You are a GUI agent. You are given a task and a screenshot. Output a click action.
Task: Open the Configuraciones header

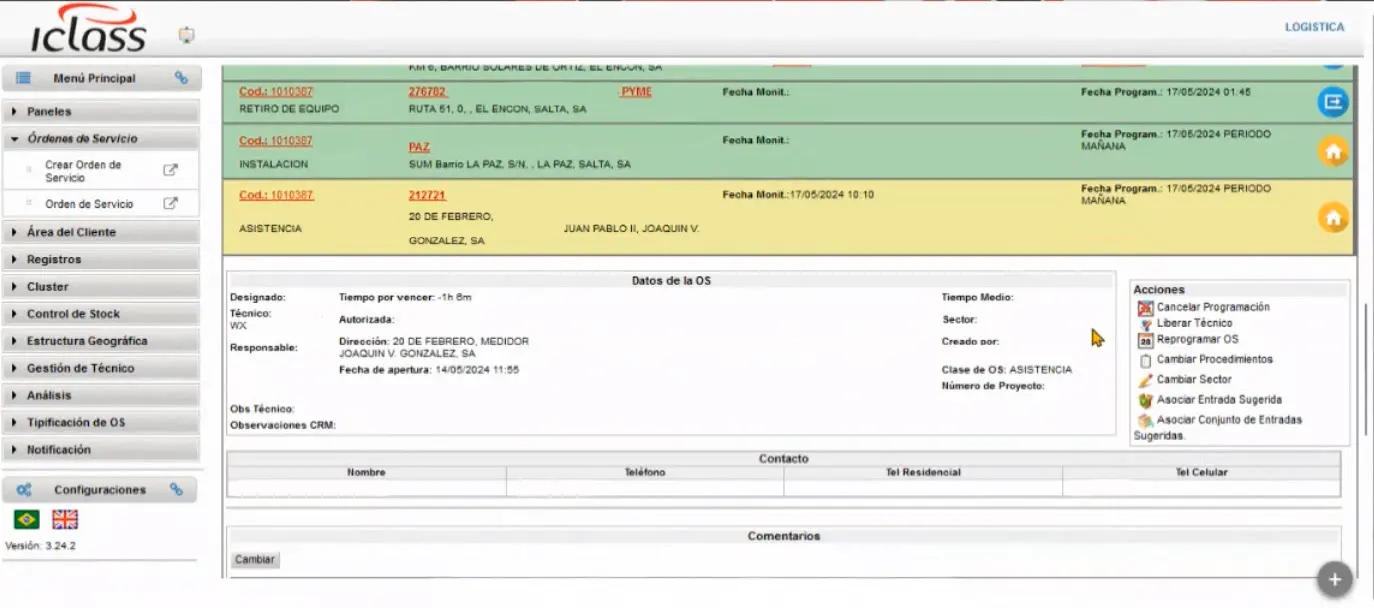99,490
